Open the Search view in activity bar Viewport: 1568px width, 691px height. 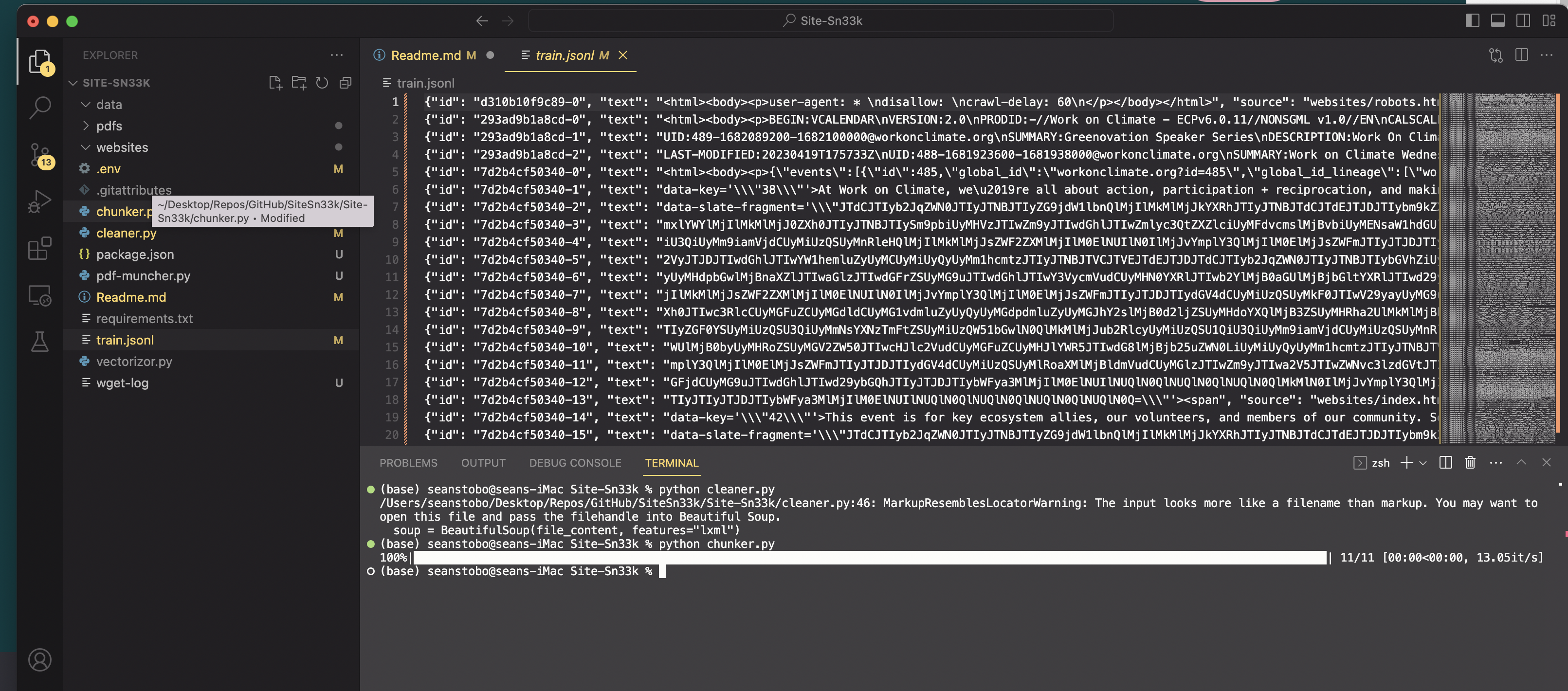coord(39,107)
